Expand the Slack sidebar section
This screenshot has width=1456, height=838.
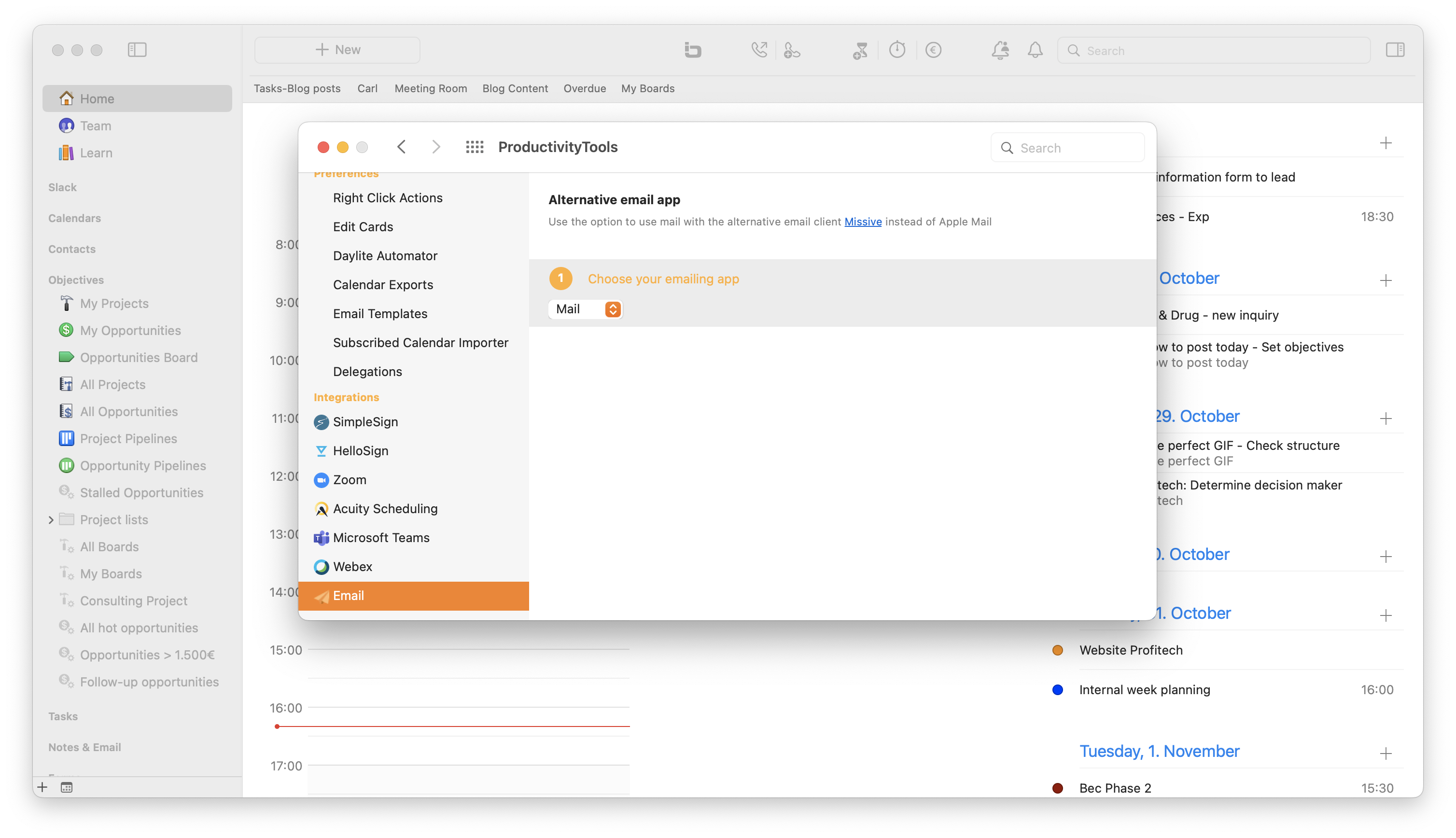tap(62, 188)
